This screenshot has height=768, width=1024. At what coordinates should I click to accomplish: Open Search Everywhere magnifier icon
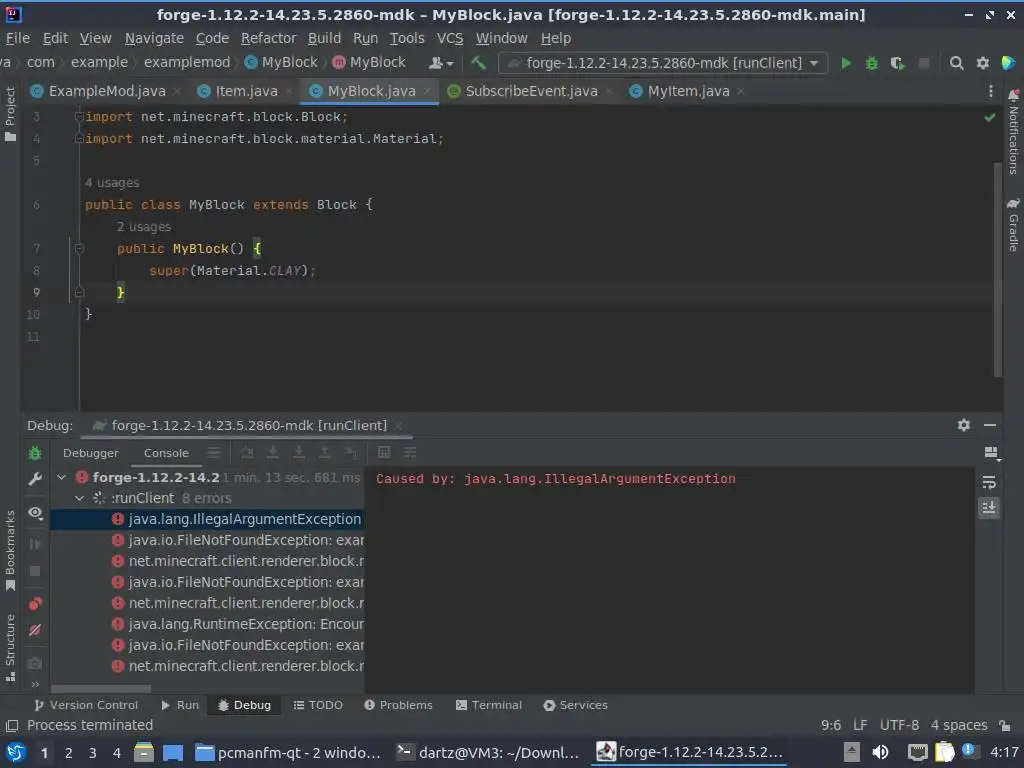(x=956, y=63)
